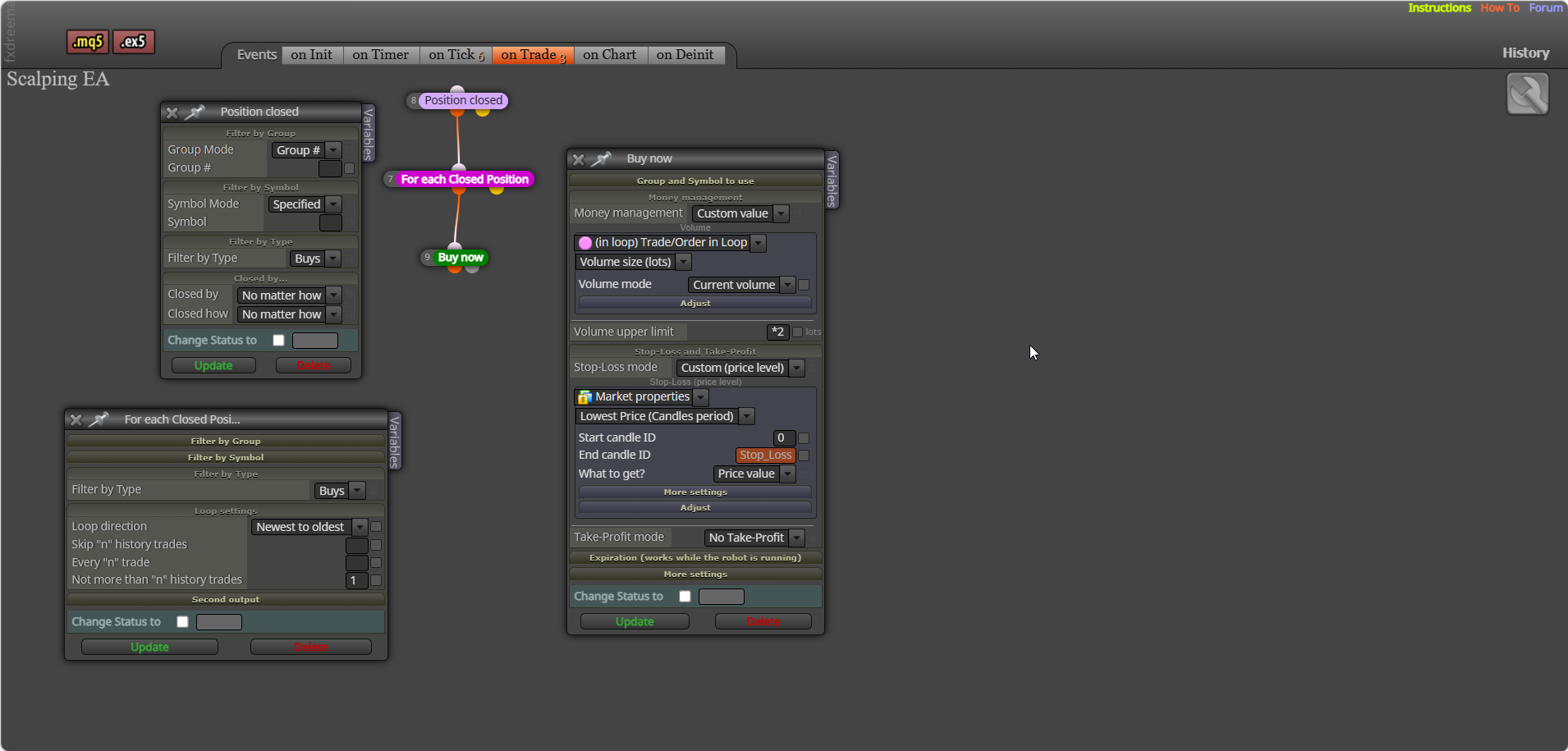The width and height of the screenshot is (1568, 751).
Task: Switch to the on Timer tab
Action: point(381,55)
